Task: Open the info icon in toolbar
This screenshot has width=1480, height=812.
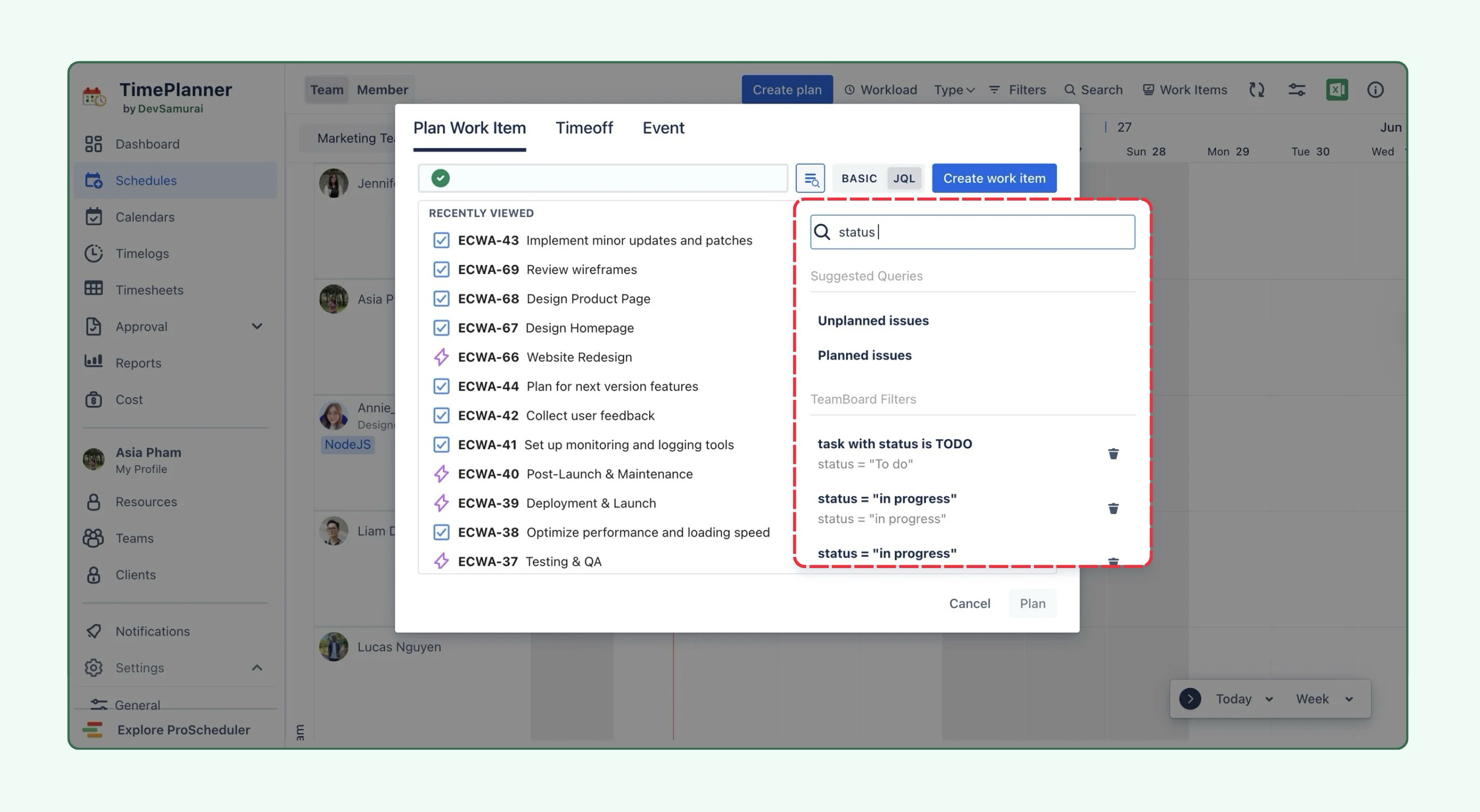Action: tap(1375, 90)
